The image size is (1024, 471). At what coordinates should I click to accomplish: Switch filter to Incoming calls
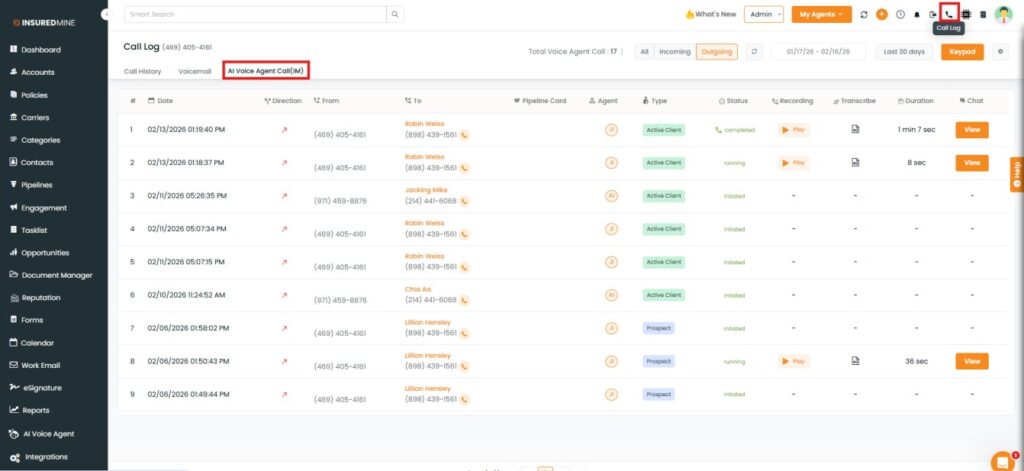674,52
